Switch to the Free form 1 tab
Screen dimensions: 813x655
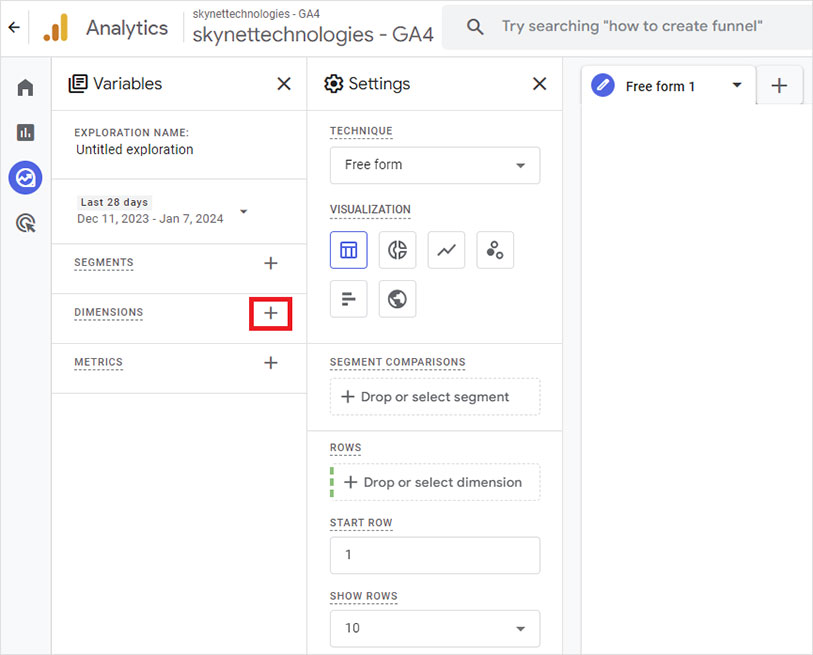660,86
